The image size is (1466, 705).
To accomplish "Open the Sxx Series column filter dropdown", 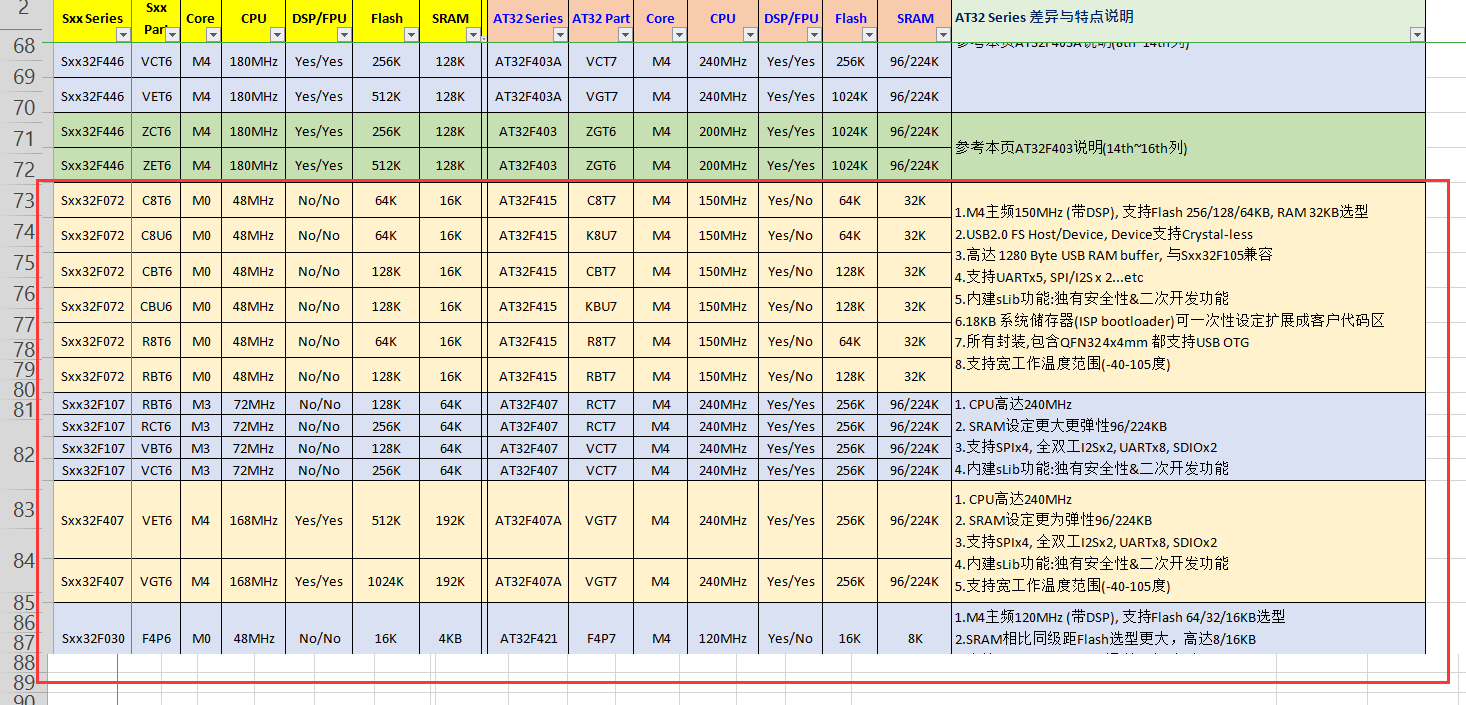I will pos(123,35).
